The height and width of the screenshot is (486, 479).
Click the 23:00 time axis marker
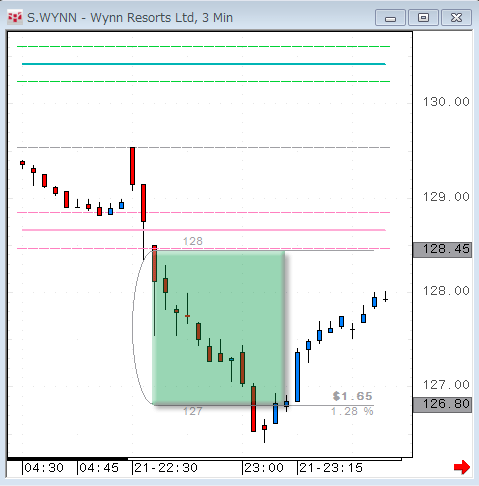263,468
